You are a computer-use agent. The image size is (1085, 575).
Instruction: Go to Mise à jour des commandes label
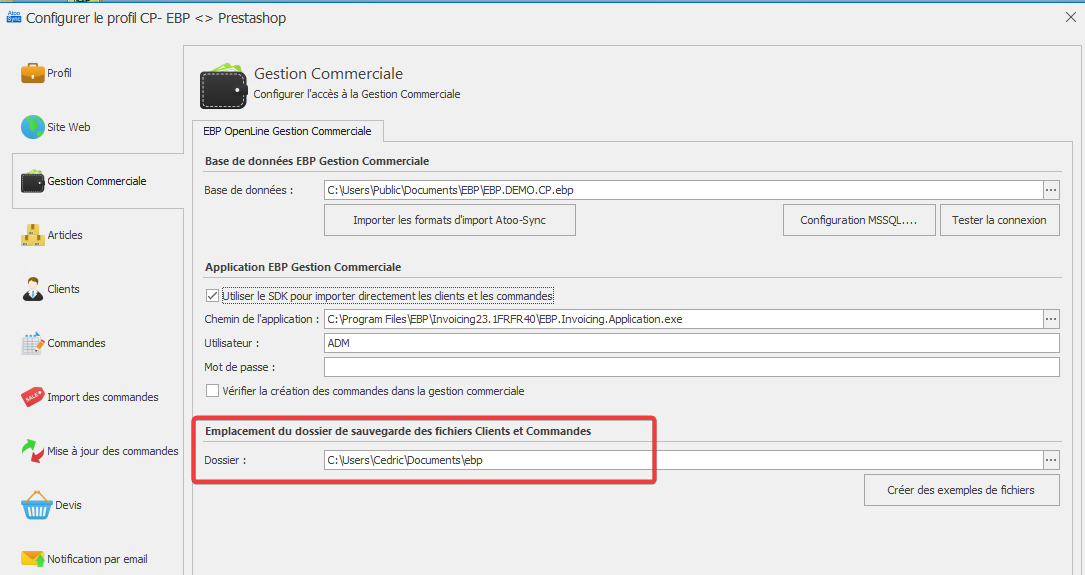point(113,451)
